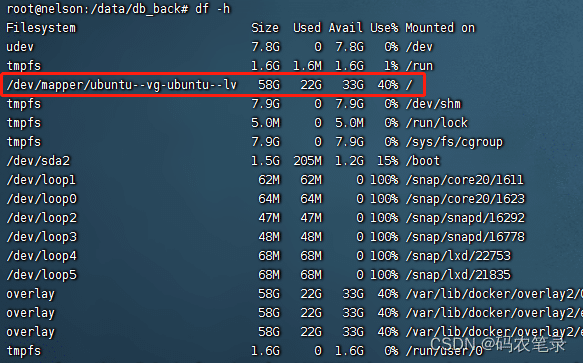Click the '/sys/fs/cgroup' mount point
This screenshot has width=583, height=363.
tap(454, 142)
